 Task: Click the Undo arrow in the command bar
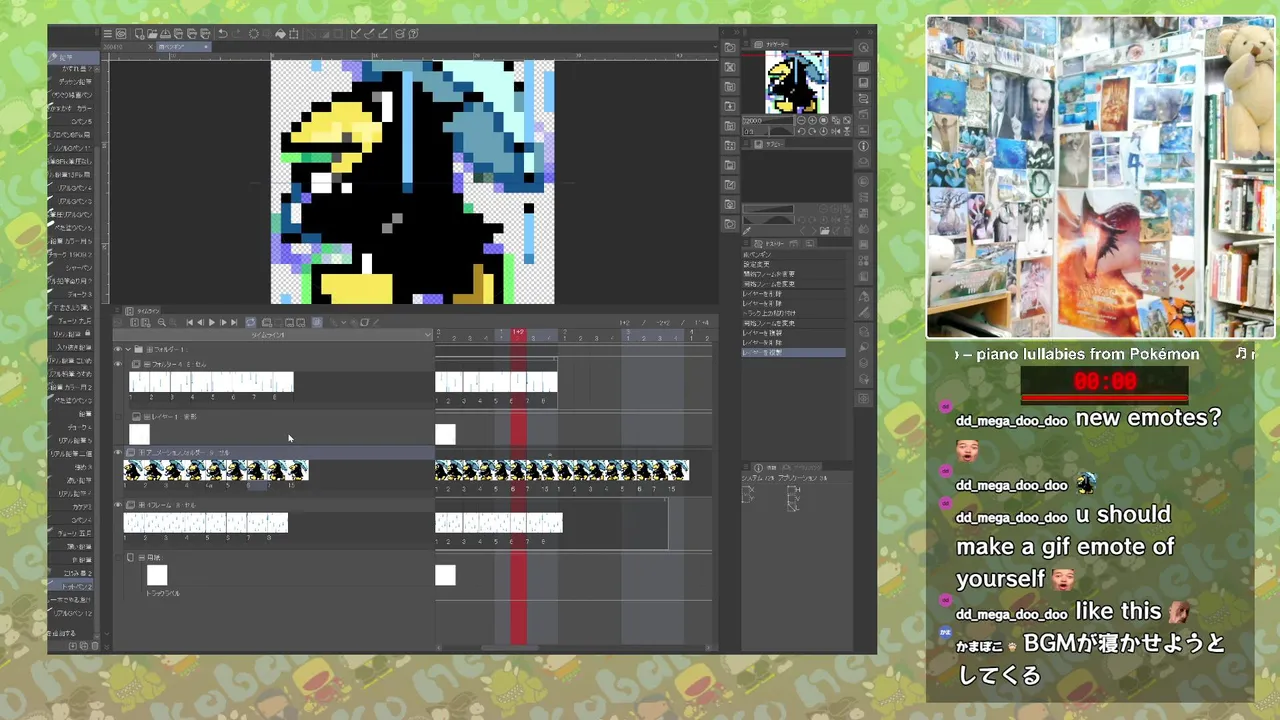(x=222, y=33)
